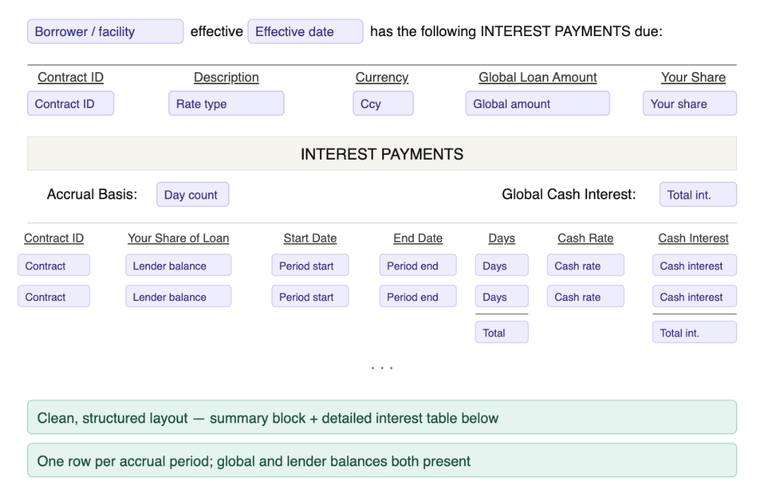
Task: Select the 'One row per accrual period' note
Action: click(381, 461)
